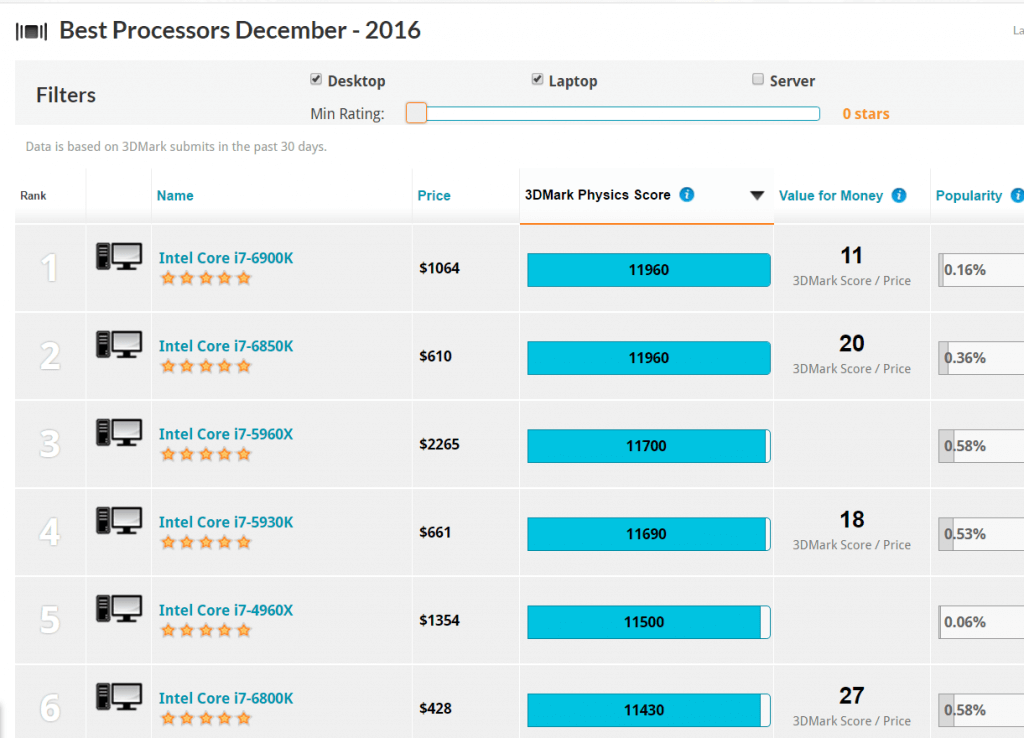Click the 0.16% popularity bar
Viewport: 1024px width, 738px height.
click(981, 270)
